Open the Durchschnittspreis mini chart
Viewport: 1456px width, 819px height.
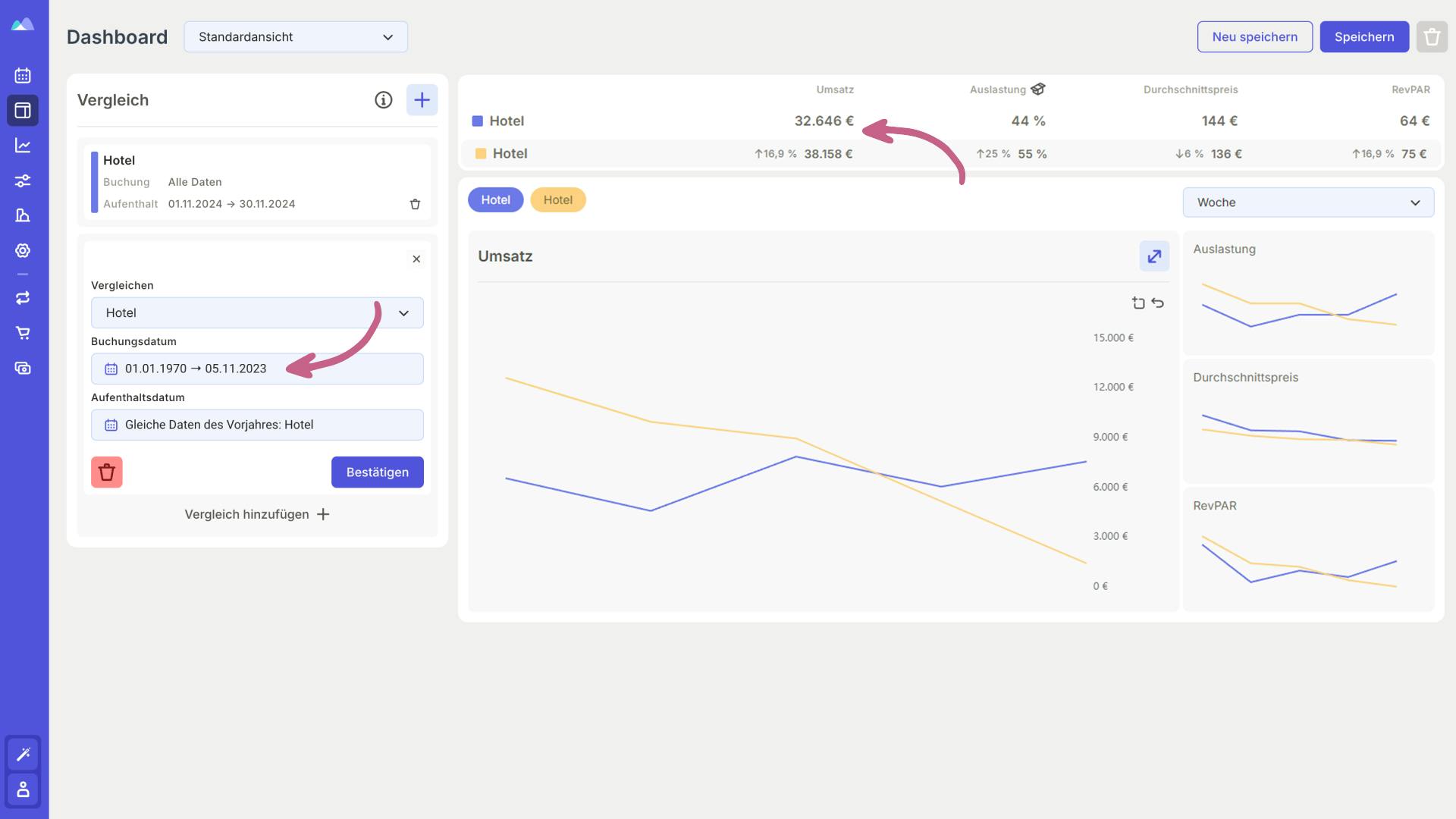click(x=1308, y=422)
